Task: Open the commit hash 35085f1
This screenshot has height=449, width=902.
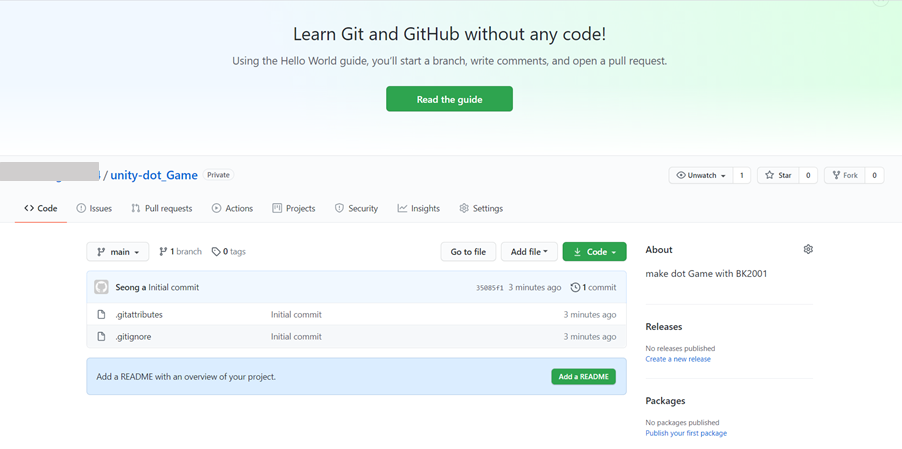Action: click(x=490, y=287)
